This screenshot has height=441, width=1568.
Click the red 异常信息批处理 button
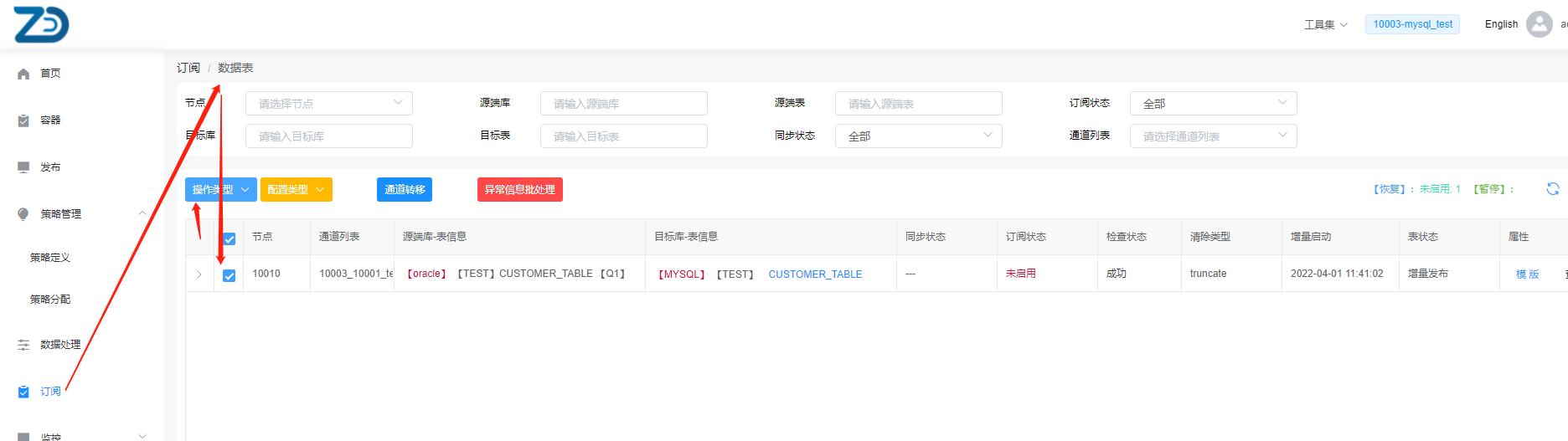(519, 190)
